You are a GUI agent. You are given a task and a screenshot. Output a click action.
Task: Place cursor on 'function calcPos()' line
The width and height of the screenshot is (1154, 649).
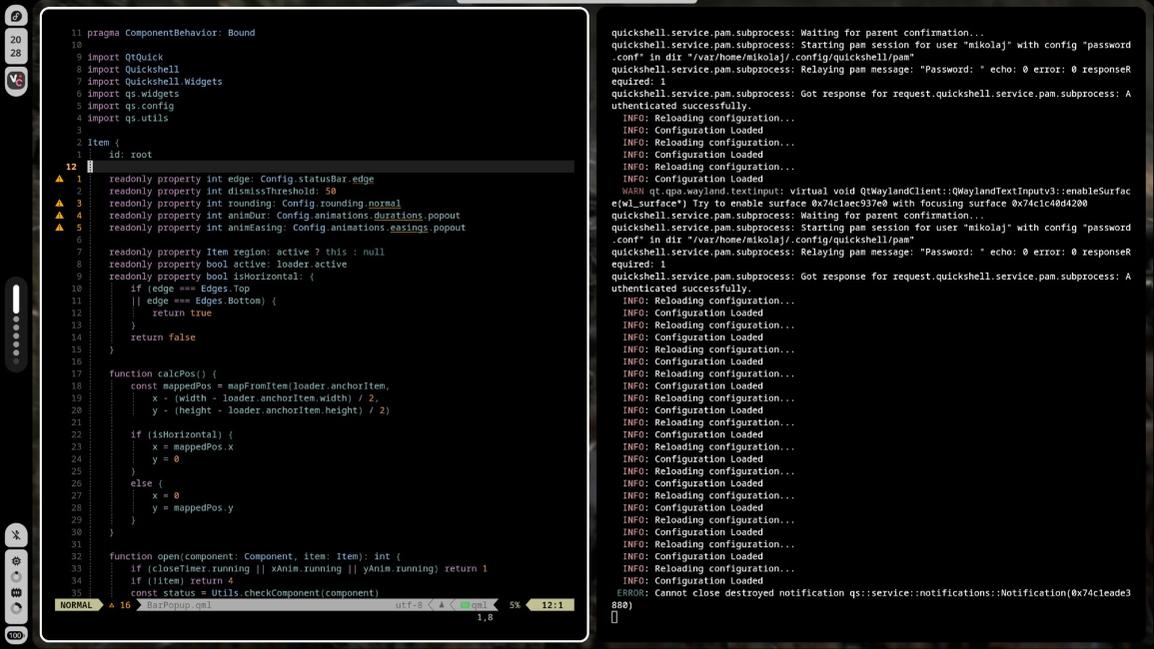(163, 374)
